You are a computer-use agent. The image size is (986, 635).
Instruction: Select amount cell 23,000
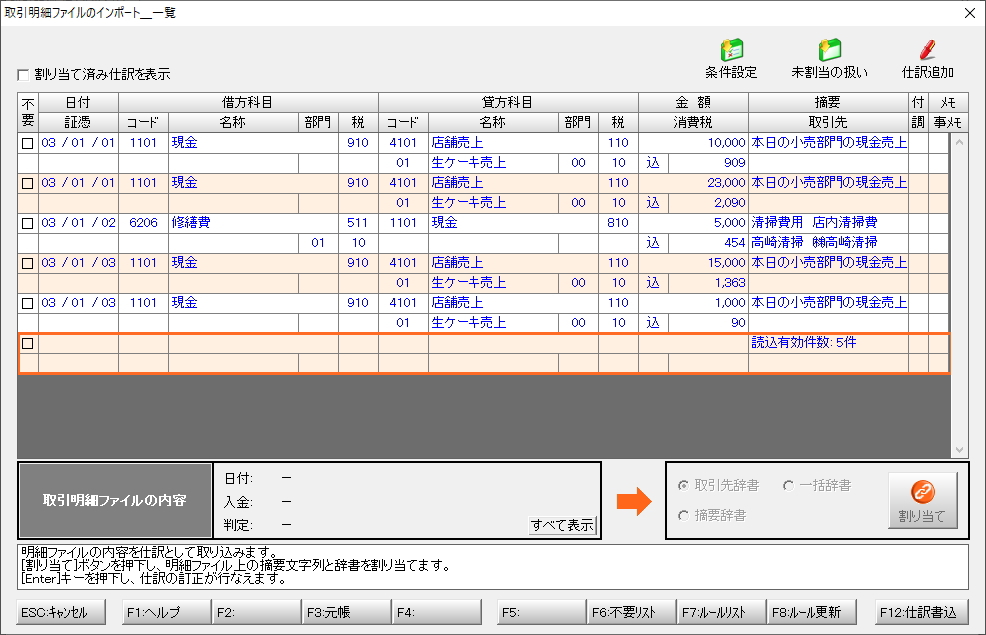pos(694,183)
